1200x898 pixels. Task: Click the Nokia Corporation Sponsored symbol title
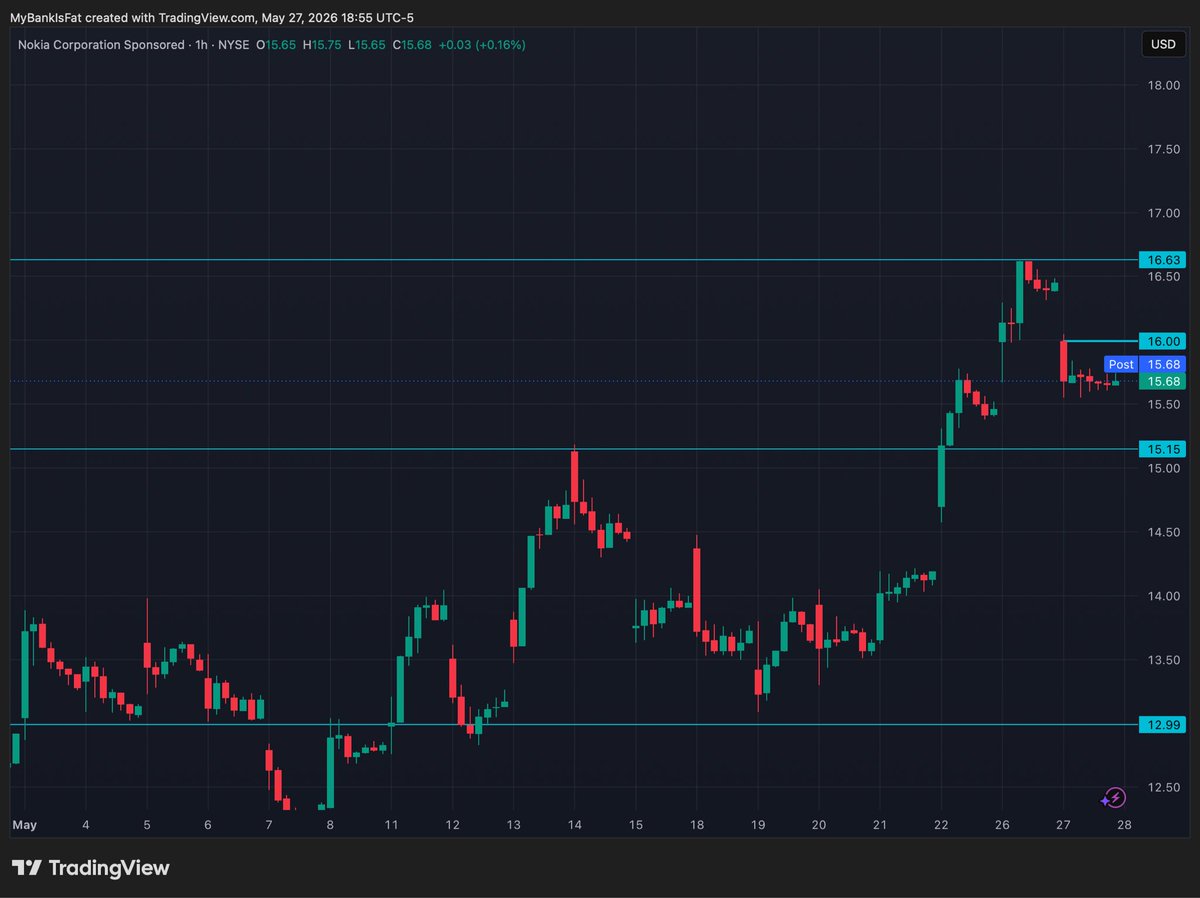pyautogui.click(x=100, y=45)
